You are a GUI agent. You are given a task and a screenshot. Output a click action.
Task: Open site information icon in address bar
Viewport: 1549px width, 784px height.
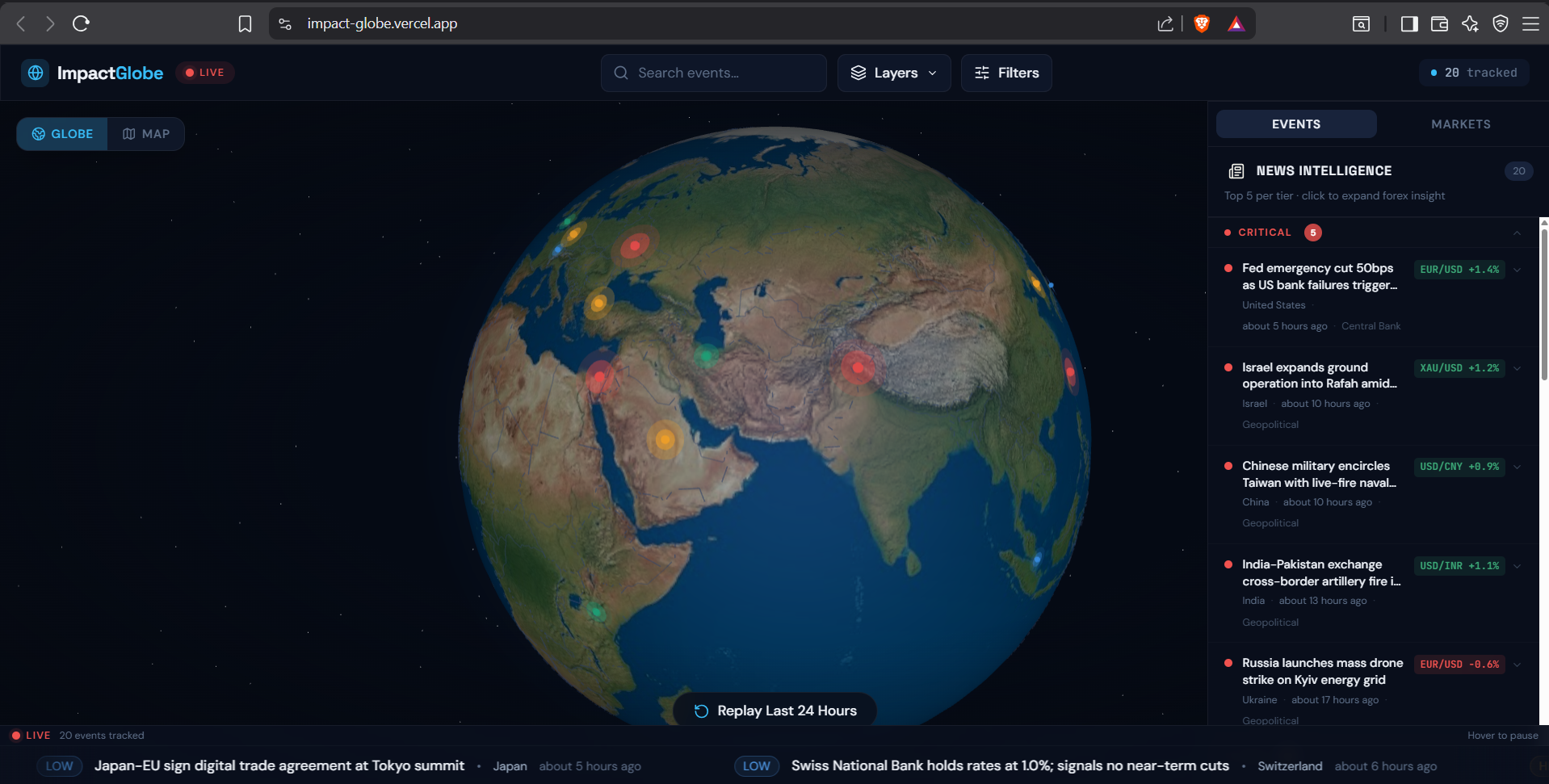coord(285,24)
